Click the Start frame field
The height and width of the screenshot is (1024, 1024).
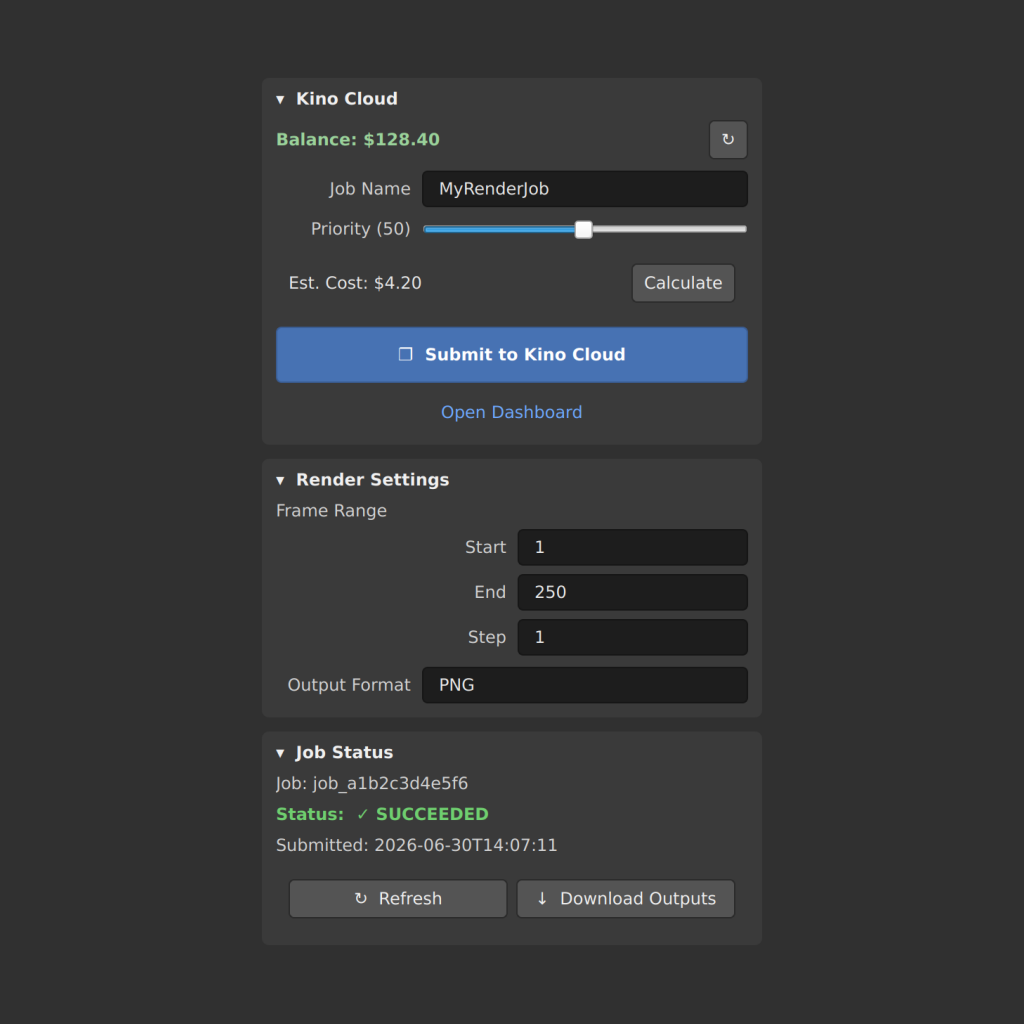[x=632, y=547]
